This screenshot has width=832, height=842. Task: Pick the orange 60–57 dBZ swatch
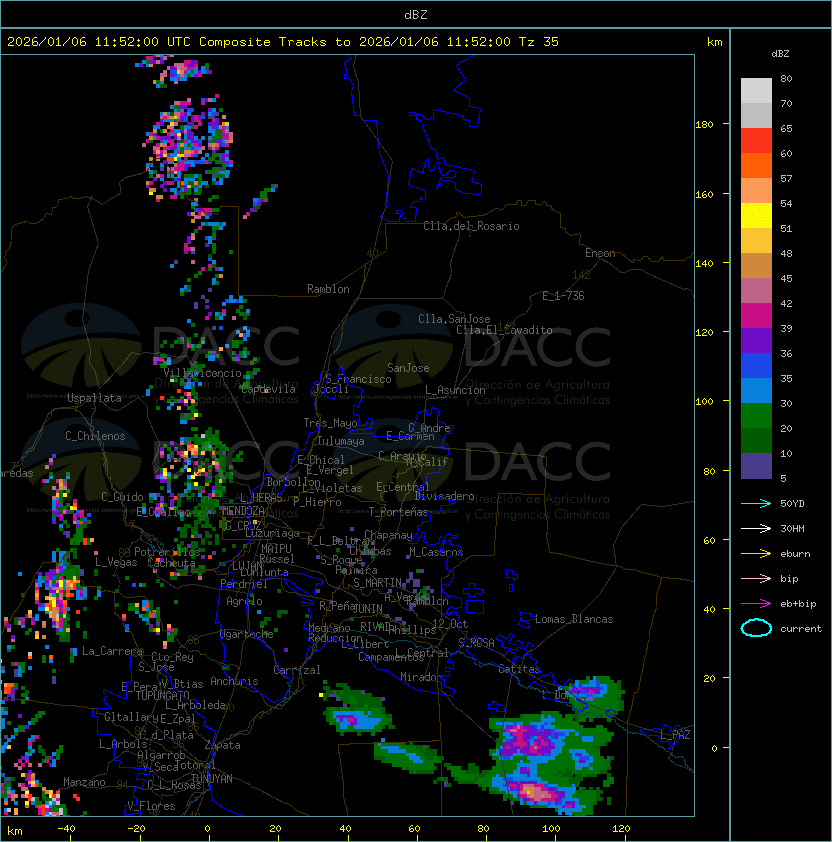(x=756, y=165)
